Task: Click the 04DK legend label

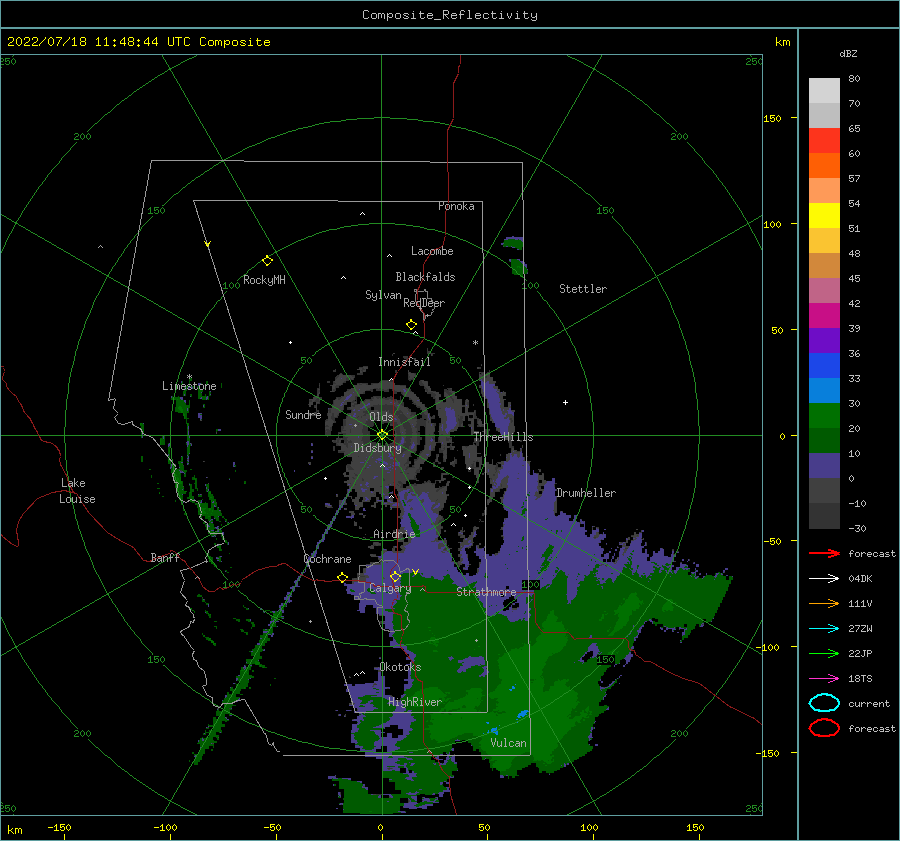Action: 860,579
